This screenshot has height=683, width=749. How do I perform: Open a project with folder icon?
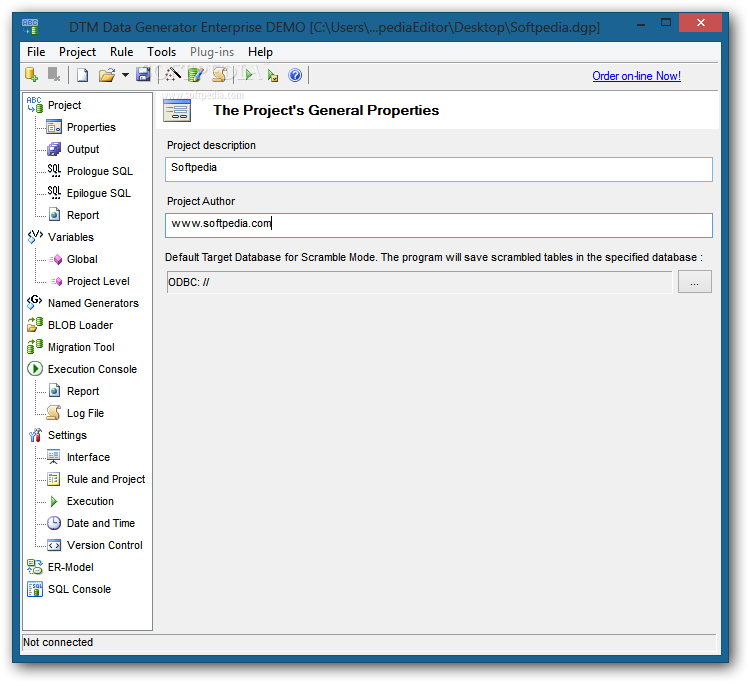click(x=107, y=75)
